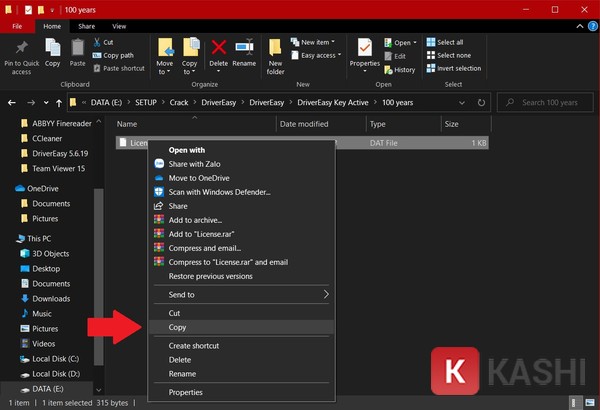Click DriverEasy Key Active in the breadcrumb
The width and height of the screenshot is (600, 410).
pos(333,103)
